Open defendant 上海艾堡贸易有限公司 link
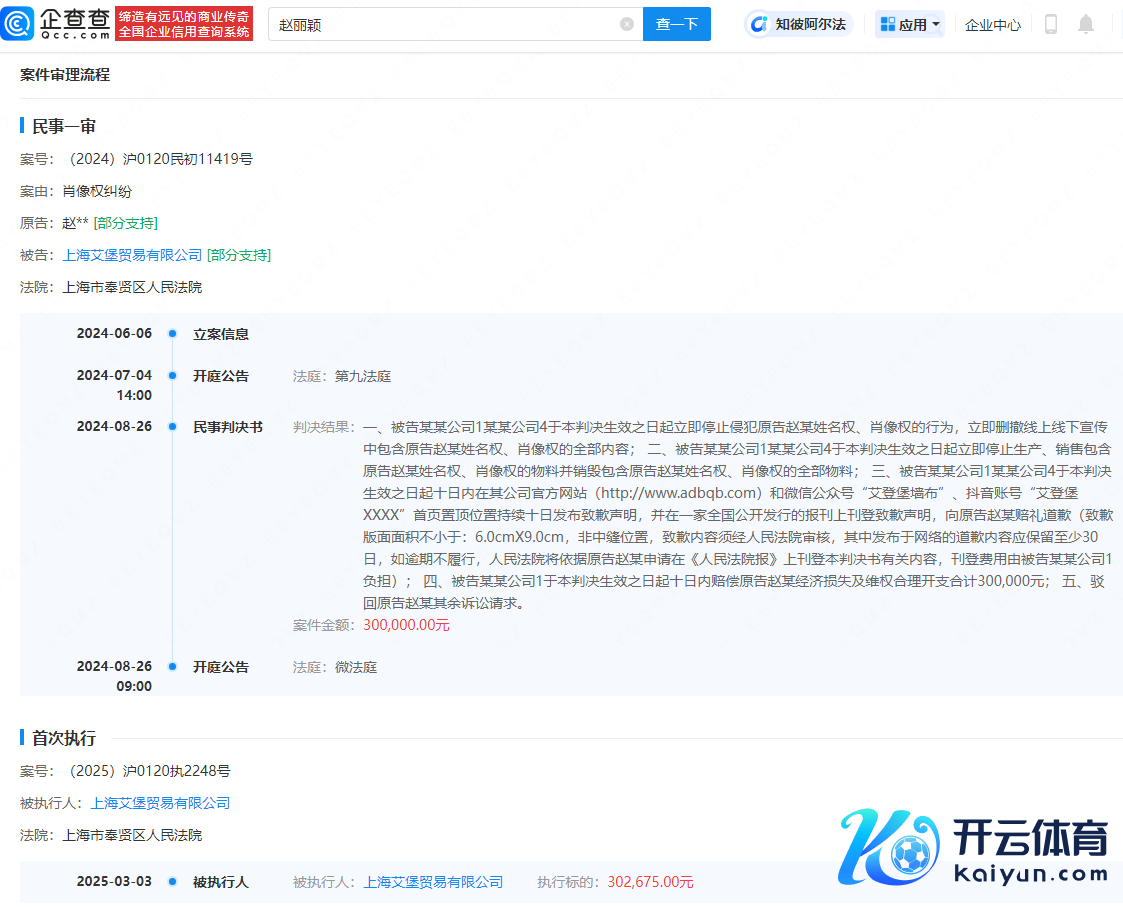Viewport: 1123px width, 907px height. point(132,255)
